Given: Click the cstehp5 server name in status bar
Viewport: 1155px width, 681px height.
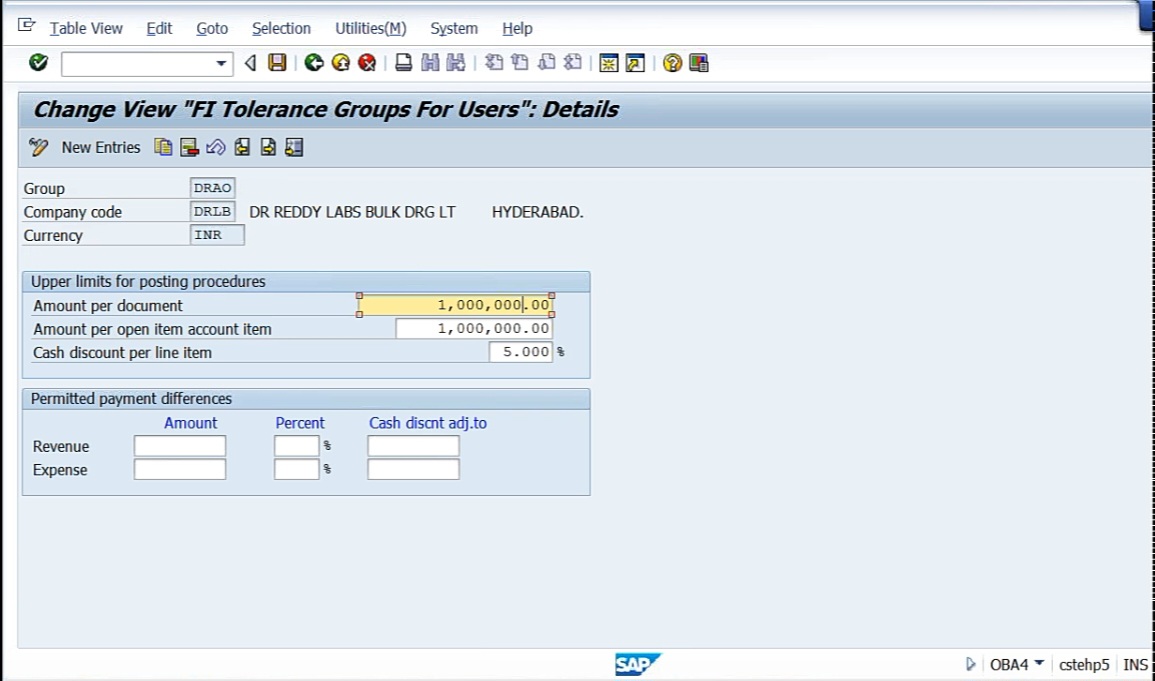Looking at the screenshot, I should point(1084,665).
